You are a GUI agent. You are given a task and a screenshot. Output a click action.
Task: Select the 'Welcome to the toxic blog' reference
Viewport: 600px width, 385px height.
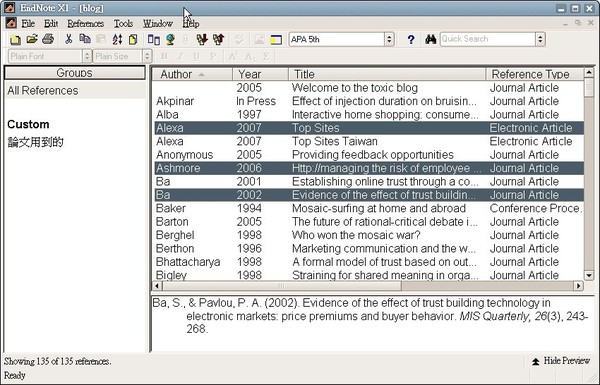click(369, 88)
